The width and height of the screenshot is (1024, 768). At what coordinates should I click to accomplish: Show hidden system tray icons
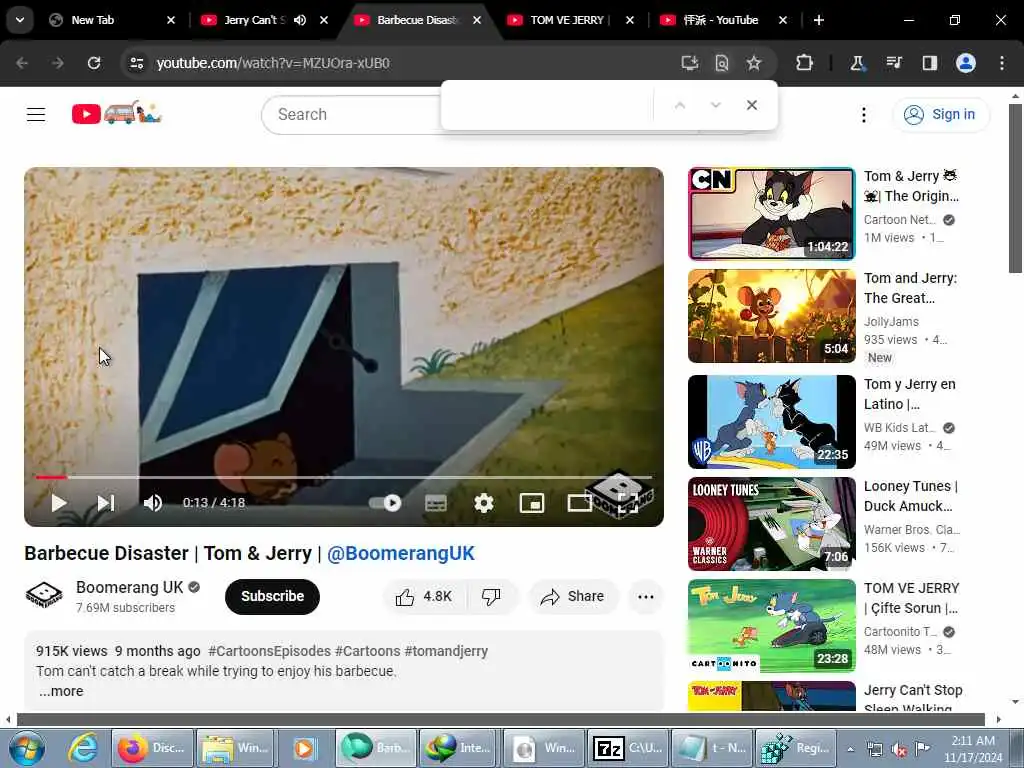[850, 749]
